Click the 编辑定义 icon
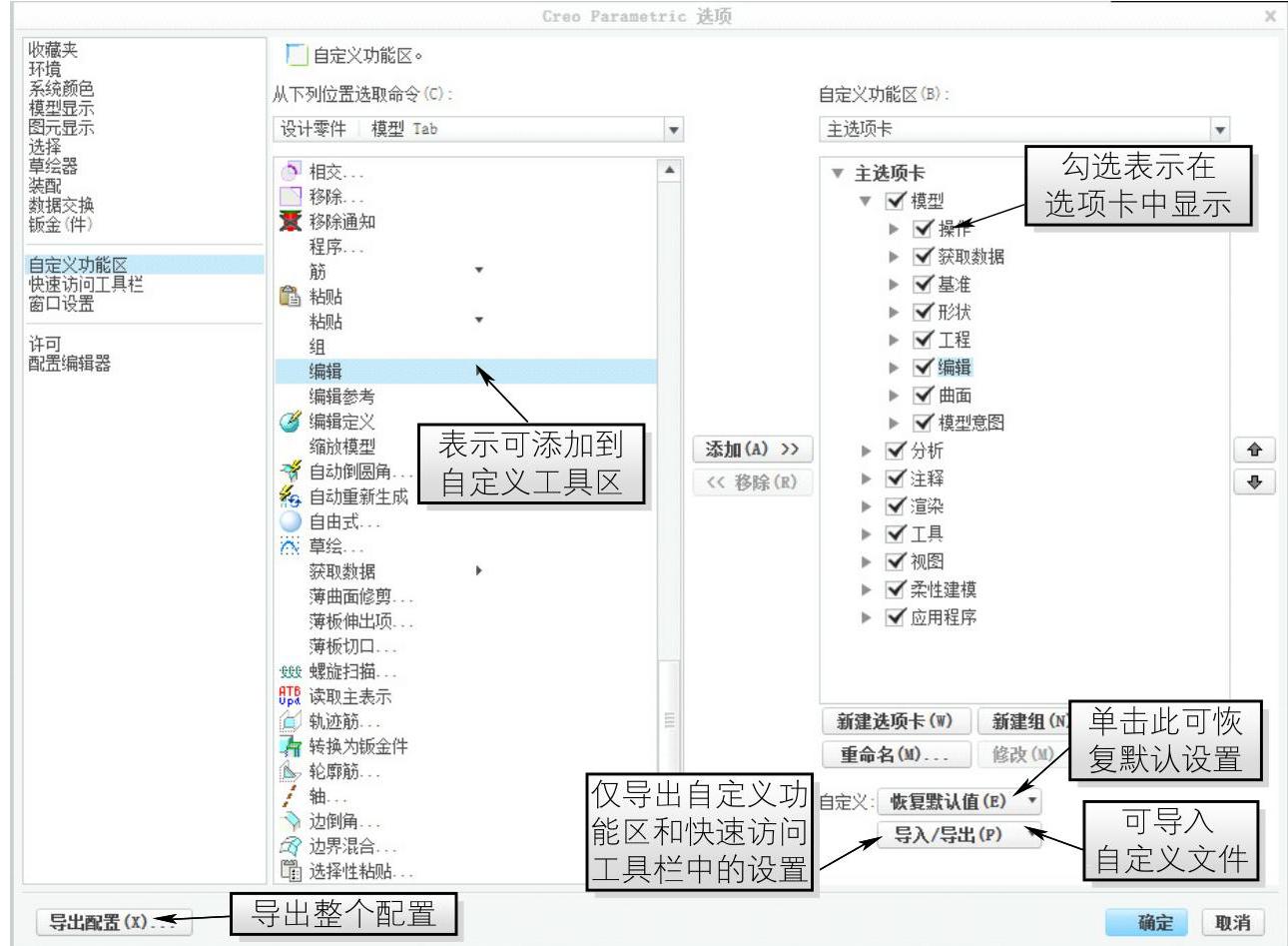The height and width of the screenshot is (946, 1288). point(290,422)
